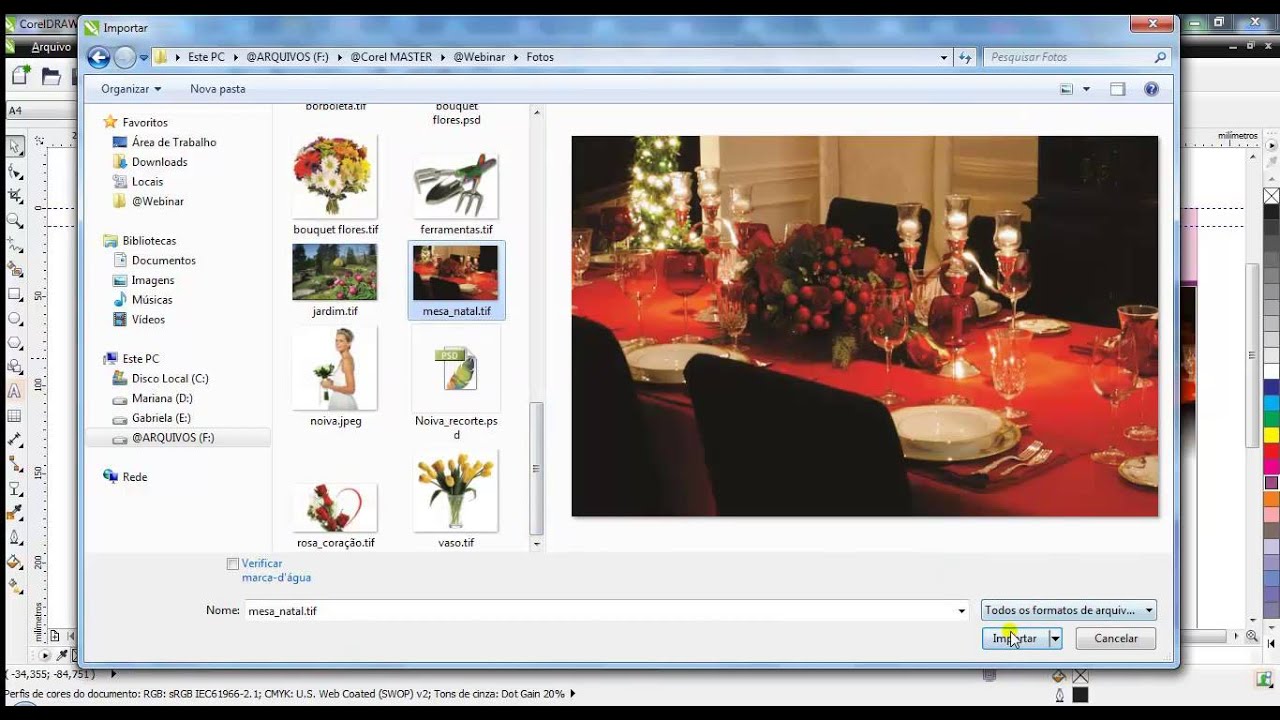The width and height of the screenshot is (1280, 720).
Task: Pick the black swatch in the color palette
Action: point(1271,212)
